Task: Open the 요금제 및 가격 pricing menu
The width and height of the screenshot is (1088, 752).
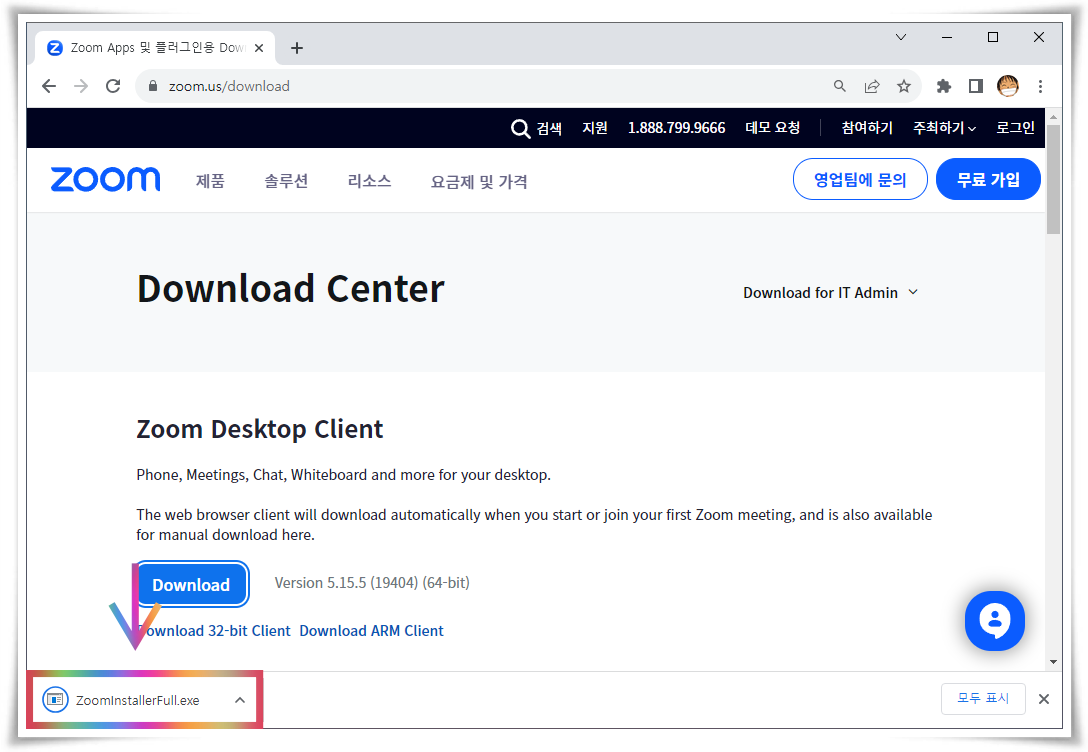Action: click(x=479, y=182)
